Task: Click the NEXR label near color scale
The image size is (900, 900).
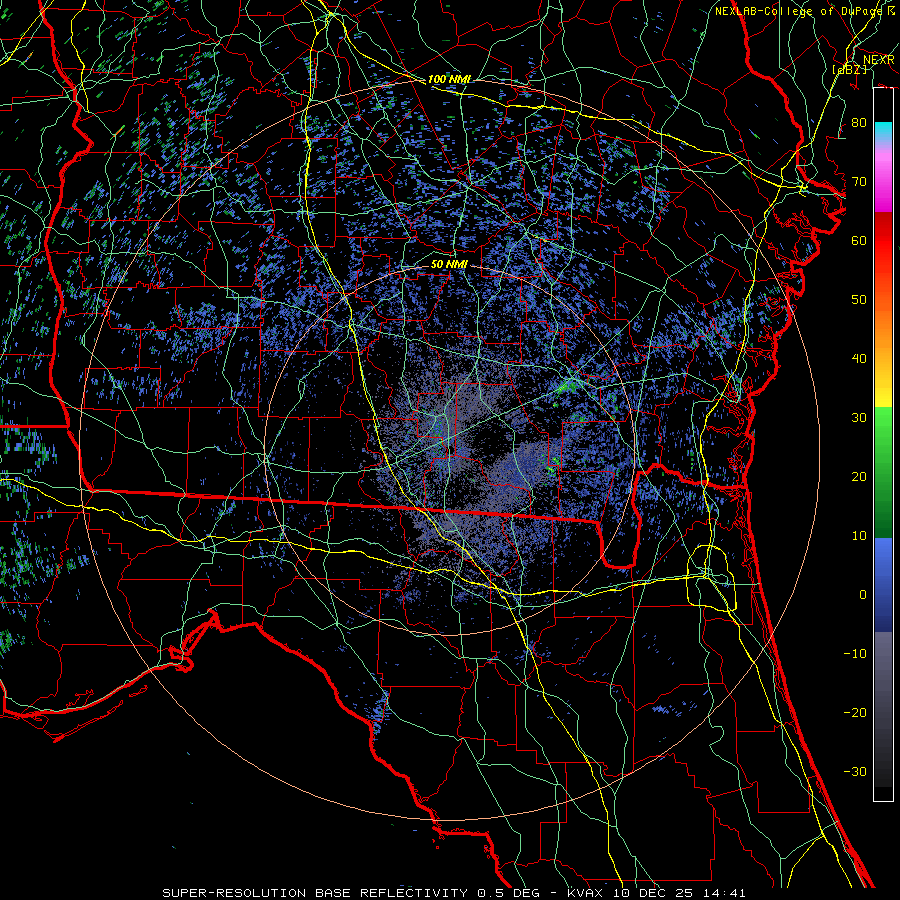Action: (879, 60)
